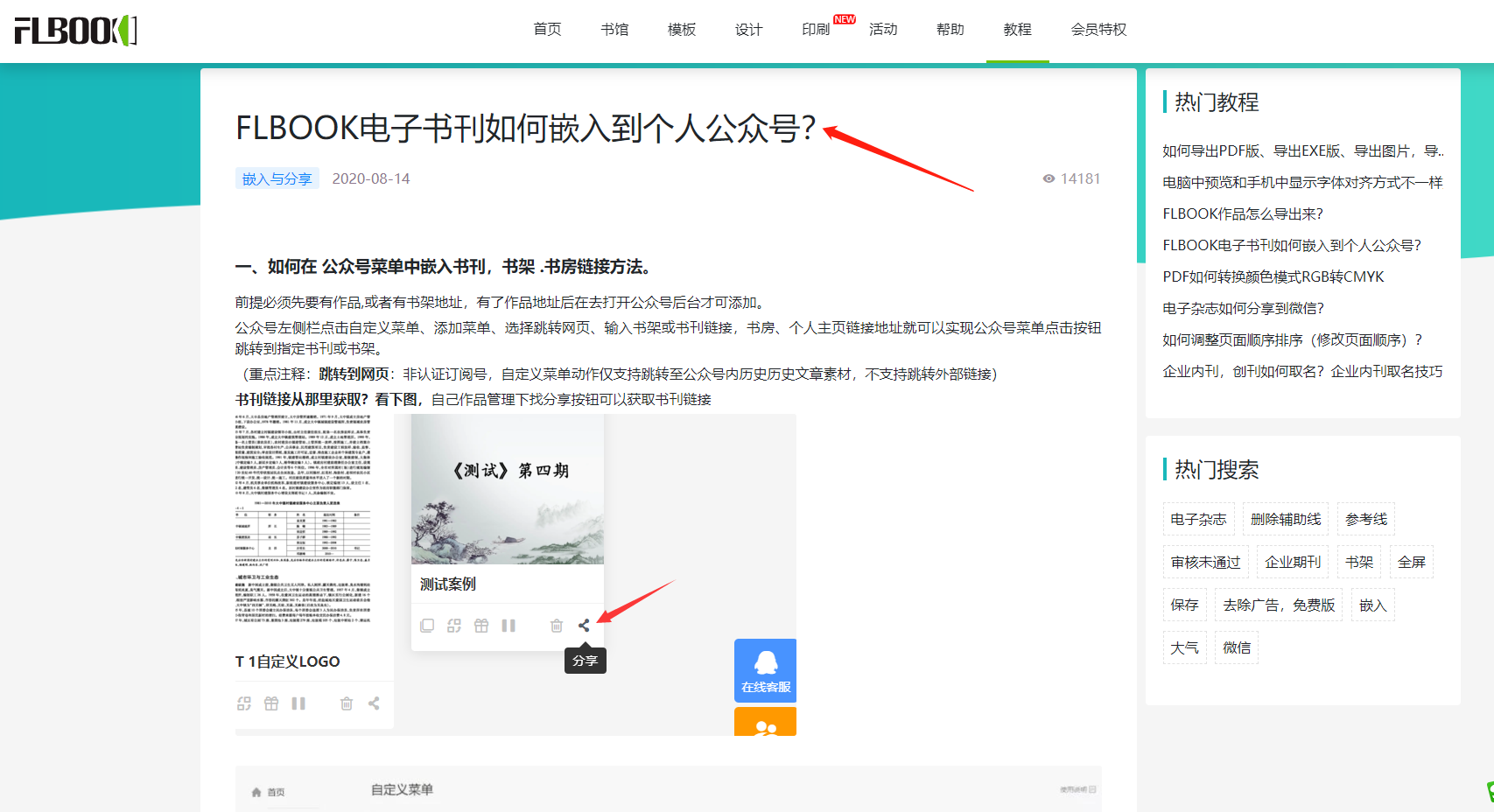
Task: Select the 去除广告，免费版 search tag
Action: (1279, 605)
